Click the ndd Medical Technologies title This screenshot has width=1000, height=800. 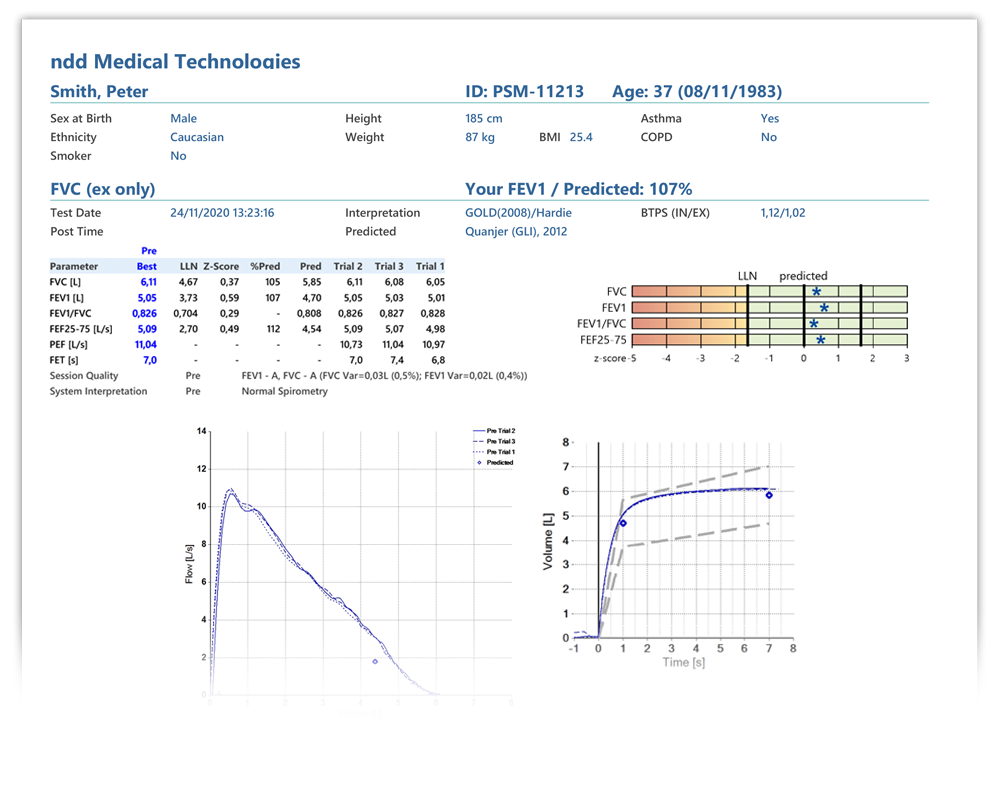tap(175, 62)
